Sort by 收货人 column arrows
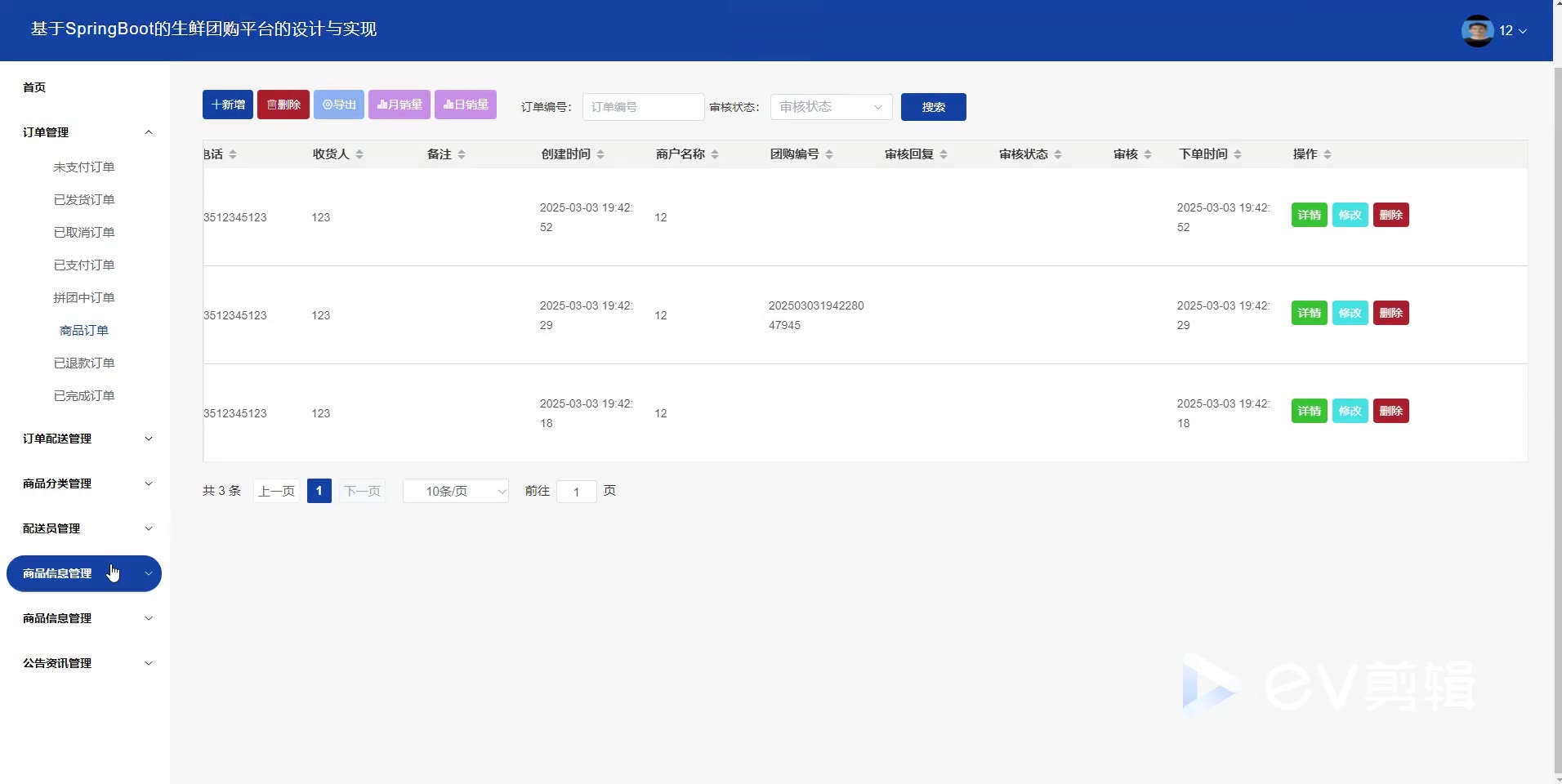Viewport: 1562px width, 784px height. 359,154
